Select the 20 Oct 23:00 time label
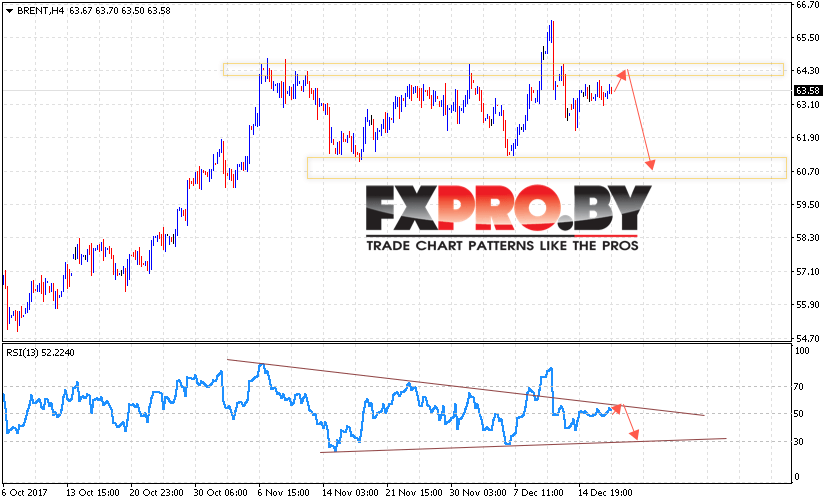The height and width of the screenshot is (504, 831). tap(157, 493)
